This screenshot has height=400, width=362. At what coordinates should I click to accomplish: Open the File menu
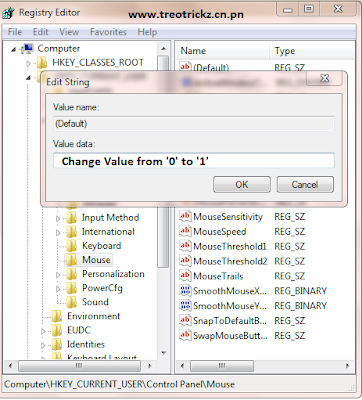point(15,32)
